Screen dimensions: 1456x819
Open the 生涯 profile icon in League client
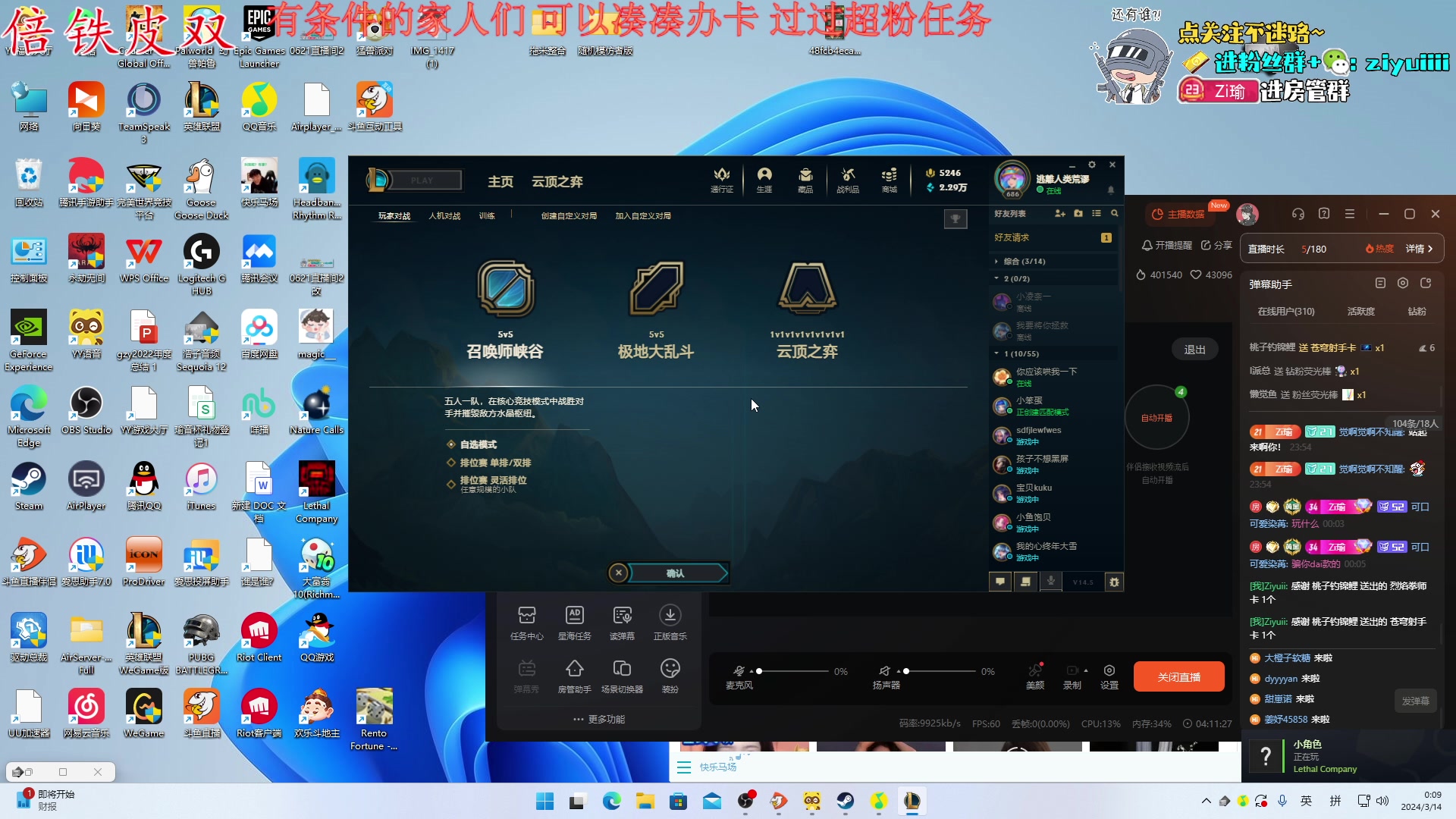pos(764,180)
